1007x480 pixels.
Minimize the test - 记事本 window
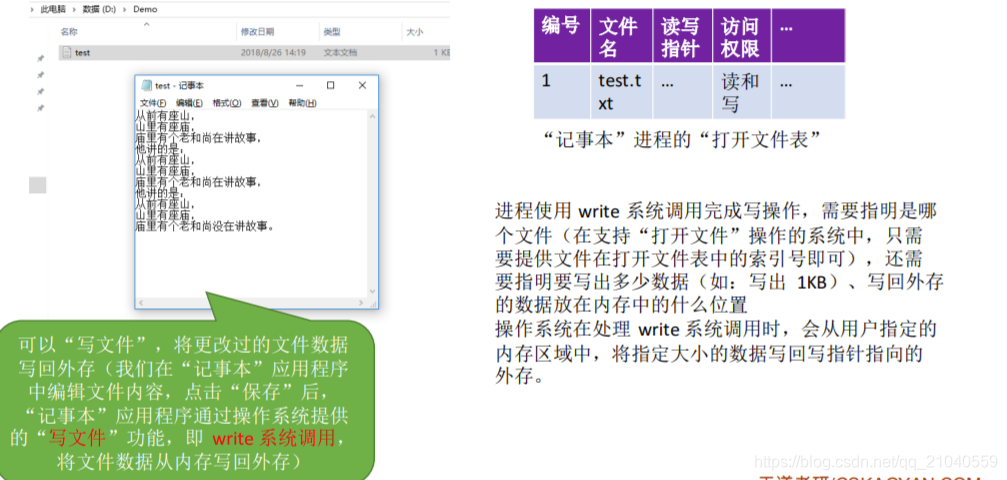pos(299,85)
